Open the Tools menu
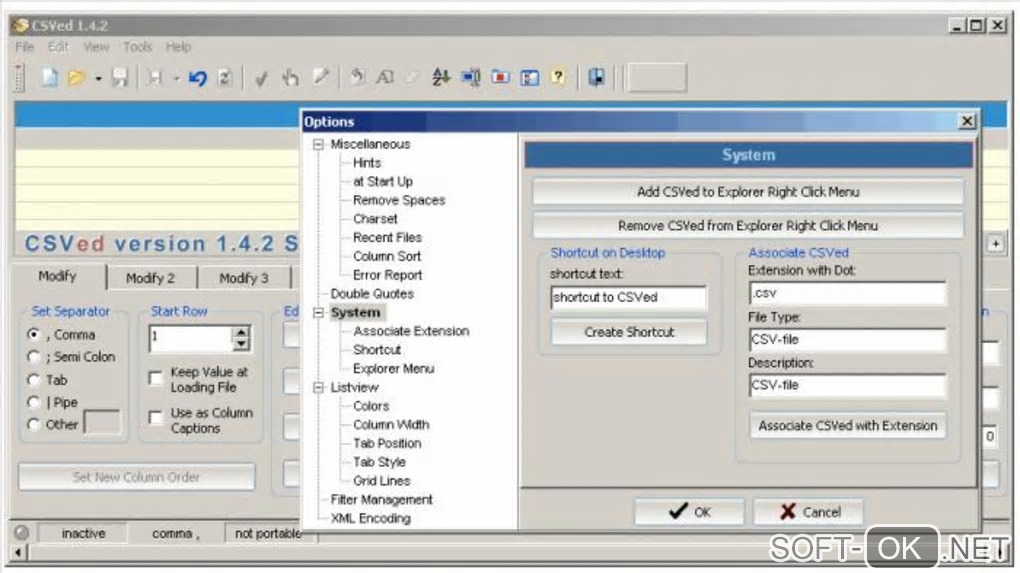 (137, 47)
